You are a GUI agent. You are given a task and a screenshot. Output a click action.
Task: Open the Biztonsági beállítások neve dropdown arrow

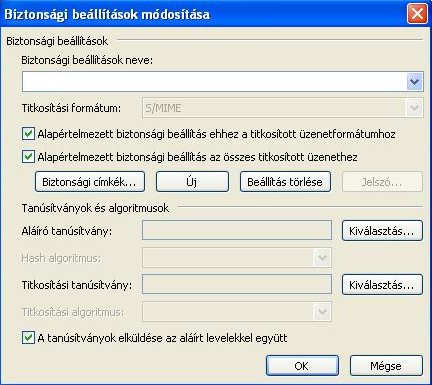pos(414,82)
